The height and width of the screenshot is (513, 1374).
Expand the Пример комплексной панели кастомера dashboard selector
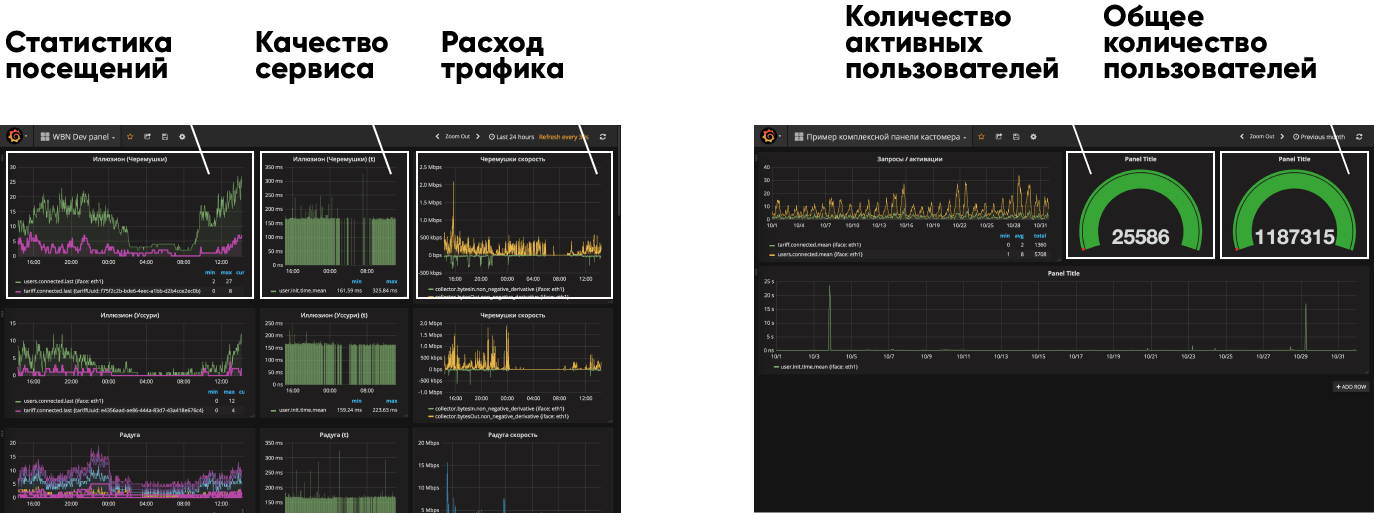point(880,136)
